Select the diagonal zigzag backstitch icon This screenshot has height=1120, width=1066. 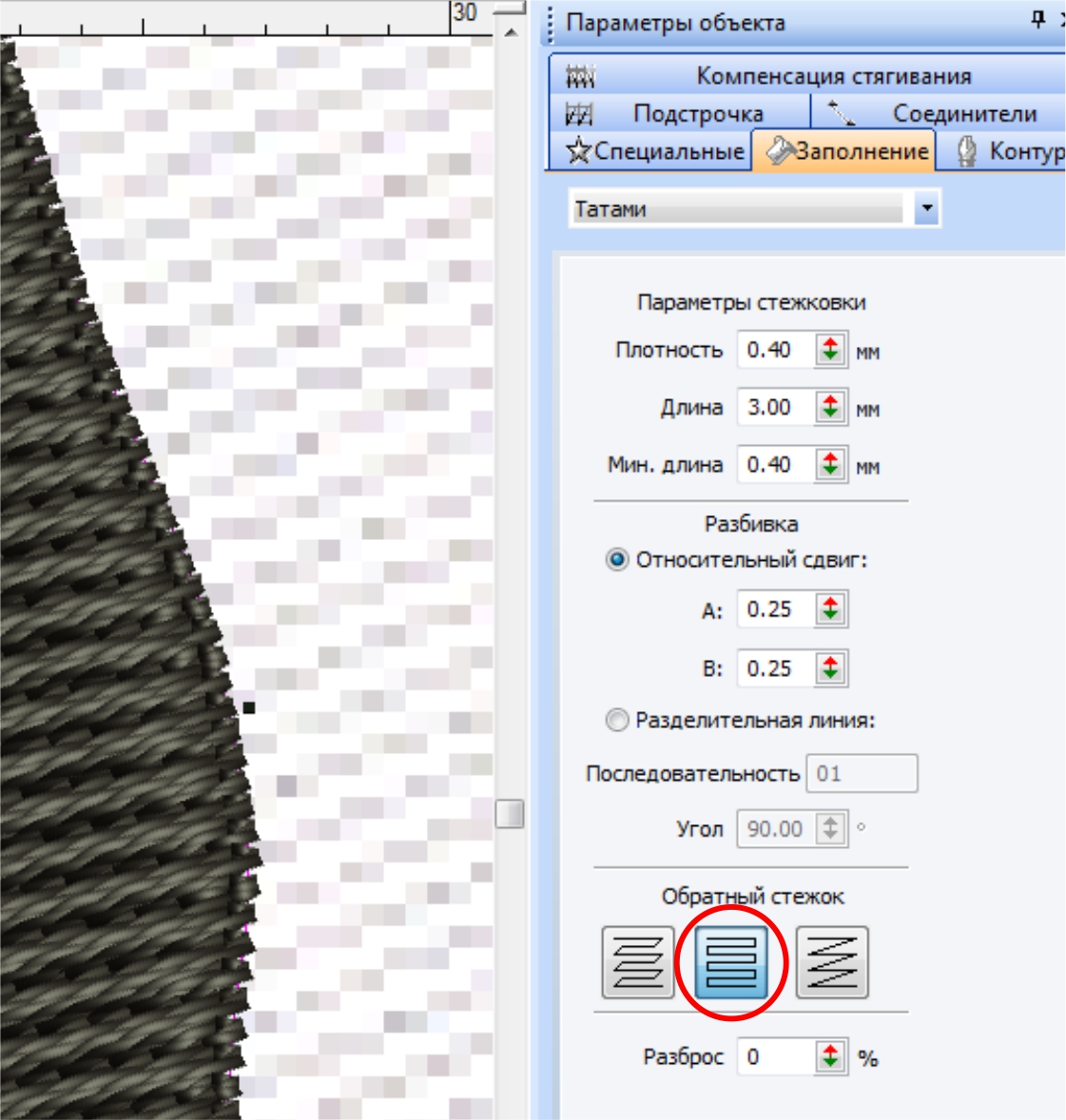click(832, 962)
